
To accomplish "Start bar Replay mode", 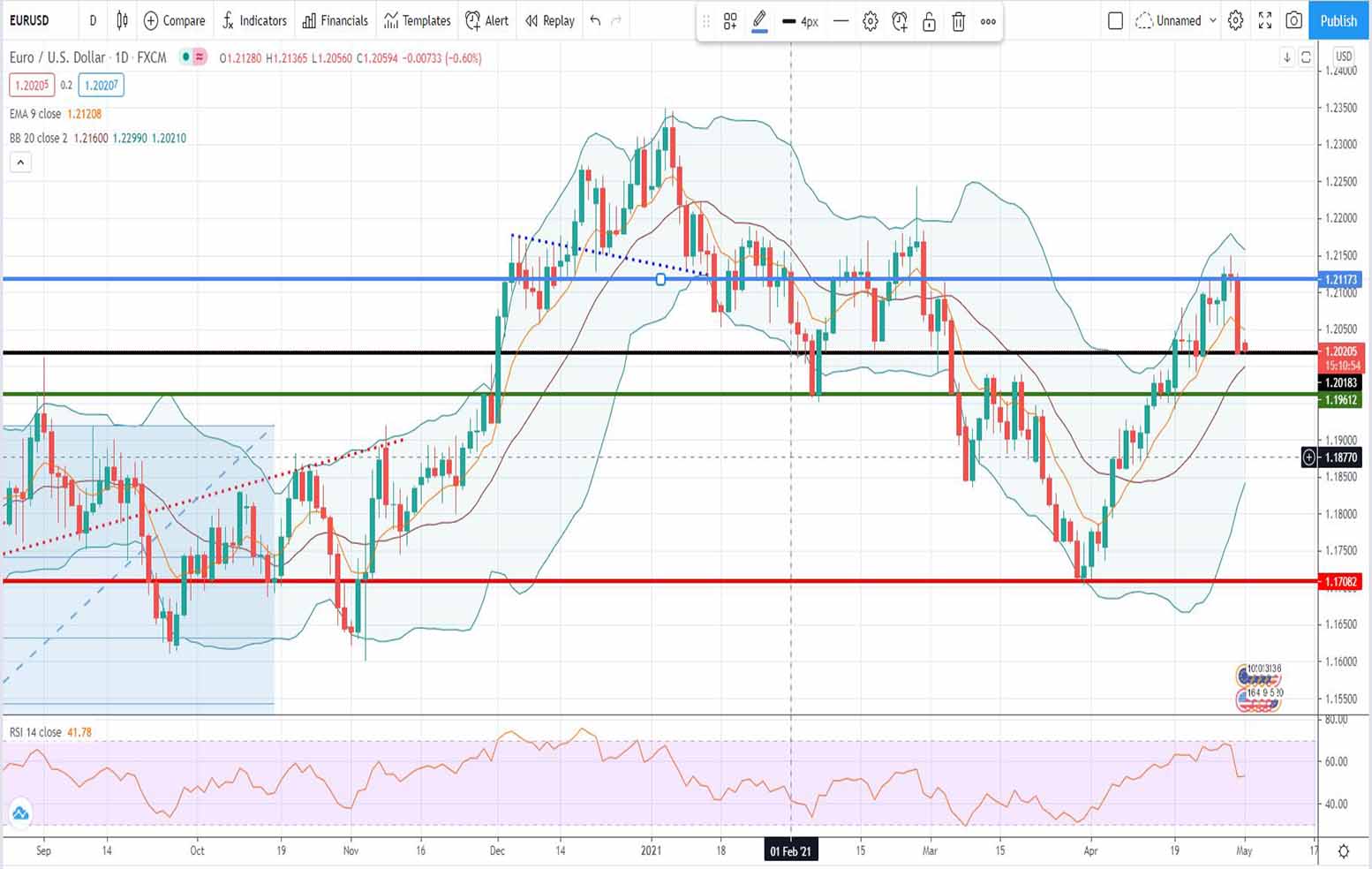I will point(549,20).
